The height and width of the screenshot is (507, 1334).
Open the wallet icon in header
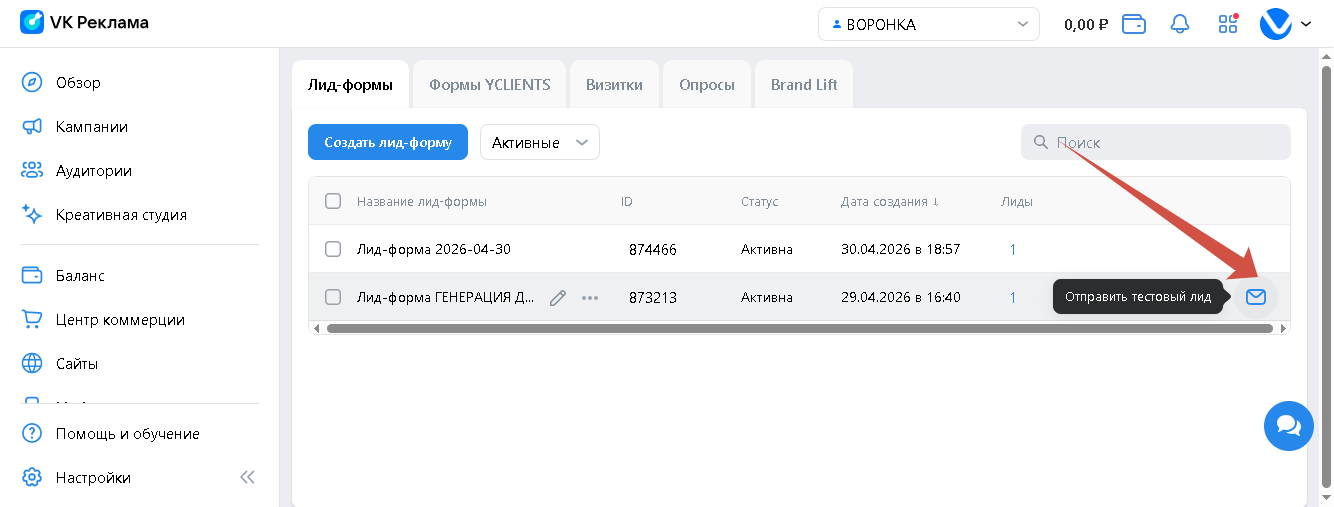click(1134, 24)
